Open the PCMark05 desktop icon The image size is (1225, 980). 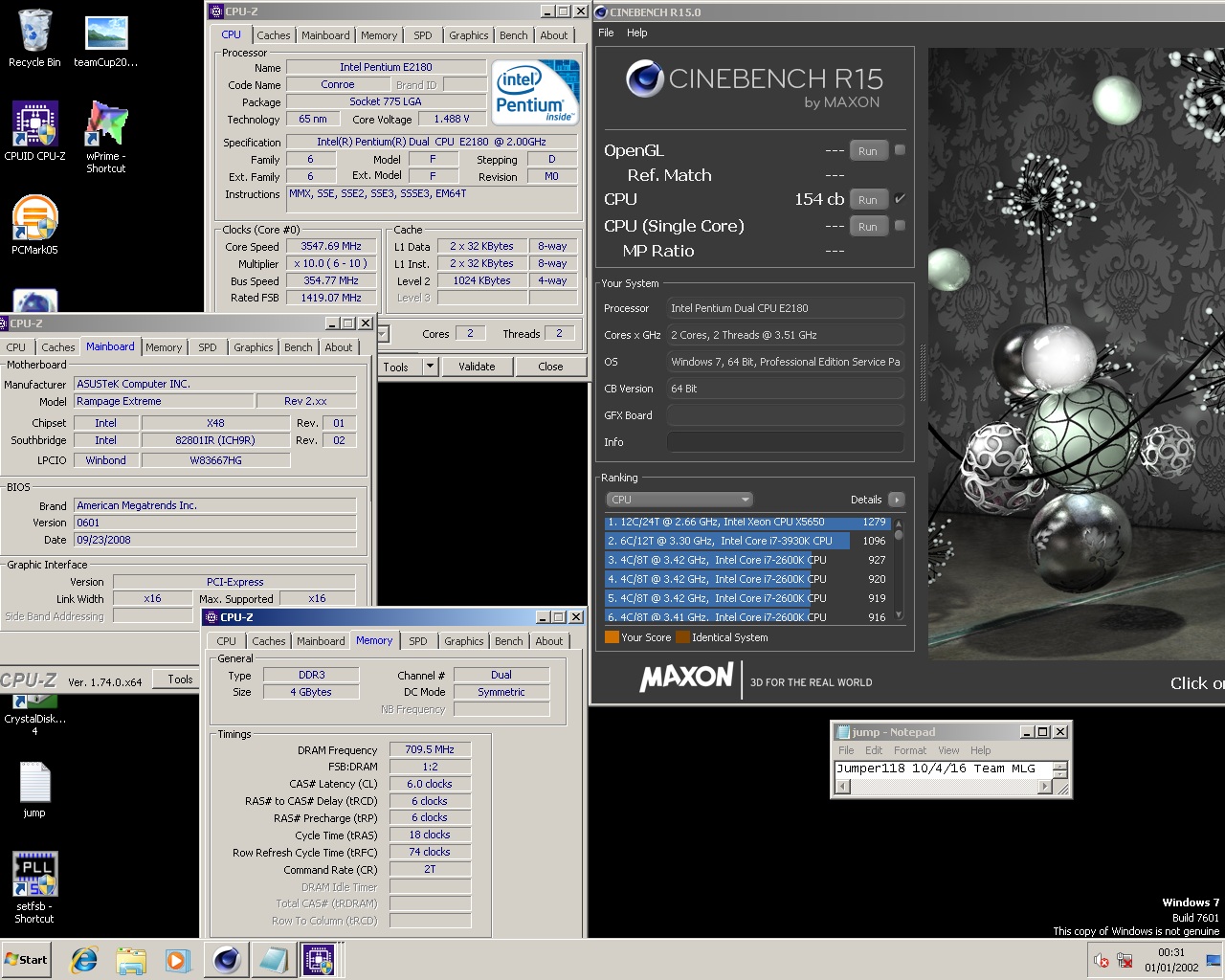coord(34,224)
